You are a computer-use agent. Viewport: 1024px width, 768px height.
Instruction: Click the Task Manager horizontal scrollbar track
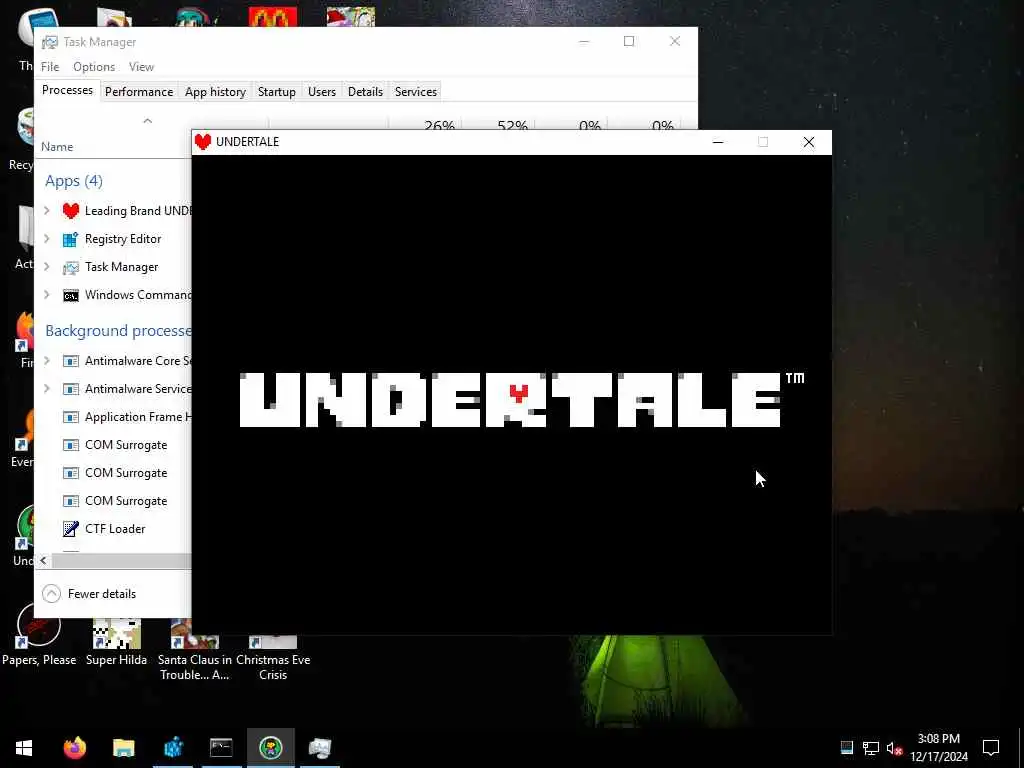coord(121,560)
